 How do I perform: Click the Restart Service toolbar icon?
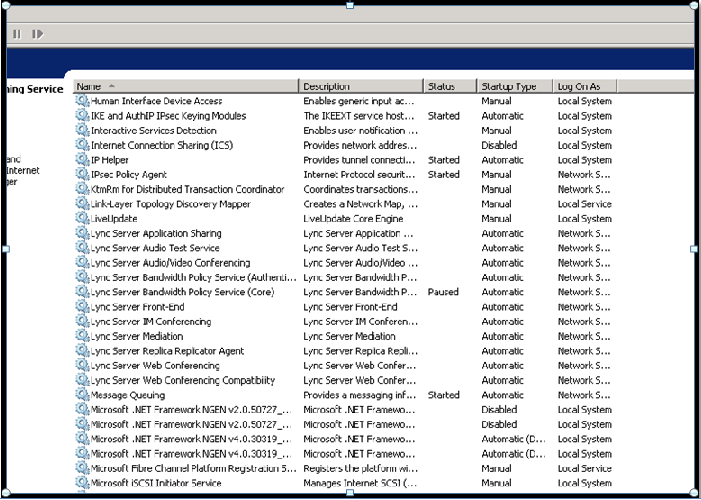(38, 34)
